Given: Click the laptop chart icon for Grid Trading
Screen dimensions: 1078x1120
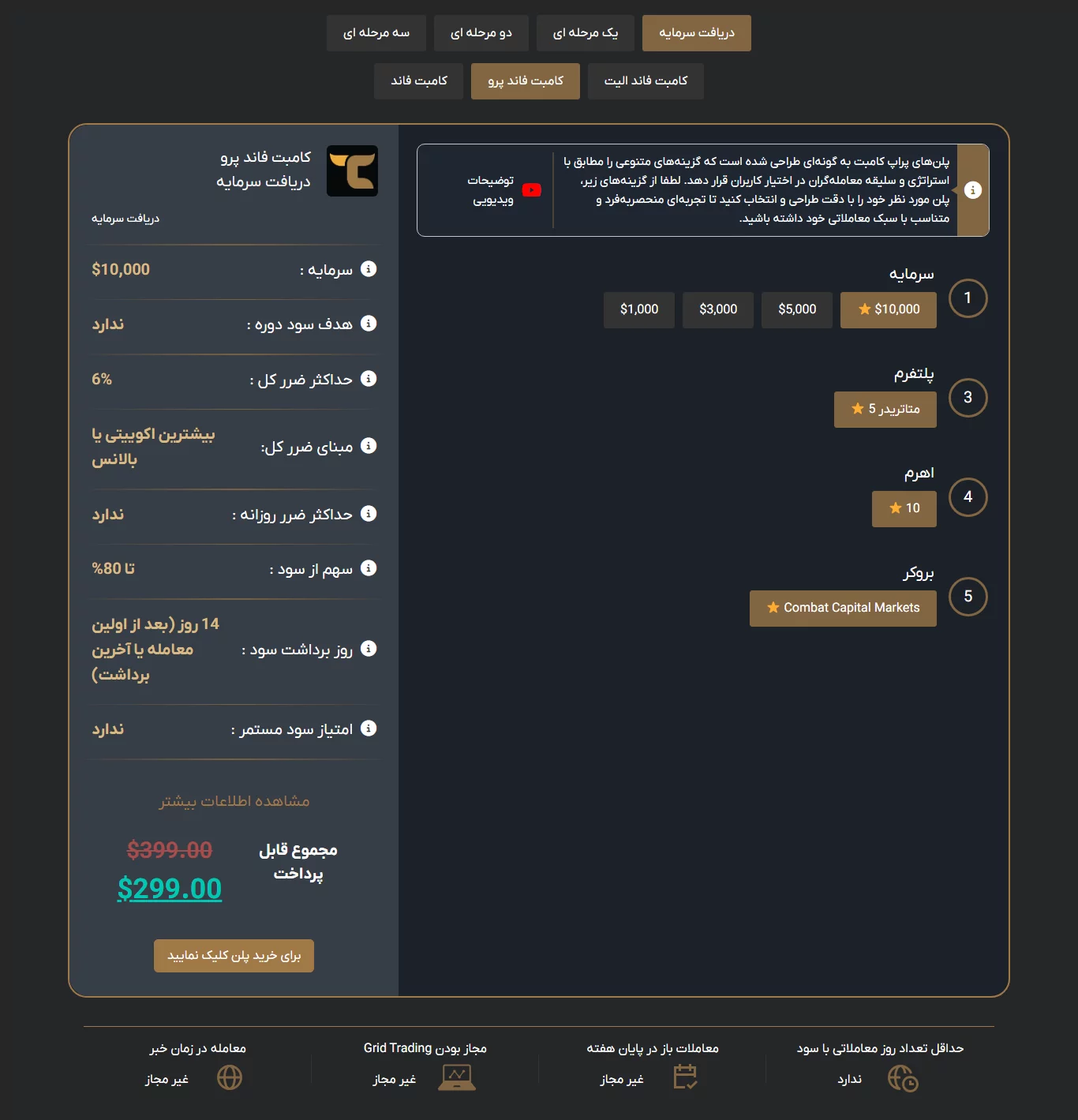Looking at the screenshot, I should tap(457, 1077).
